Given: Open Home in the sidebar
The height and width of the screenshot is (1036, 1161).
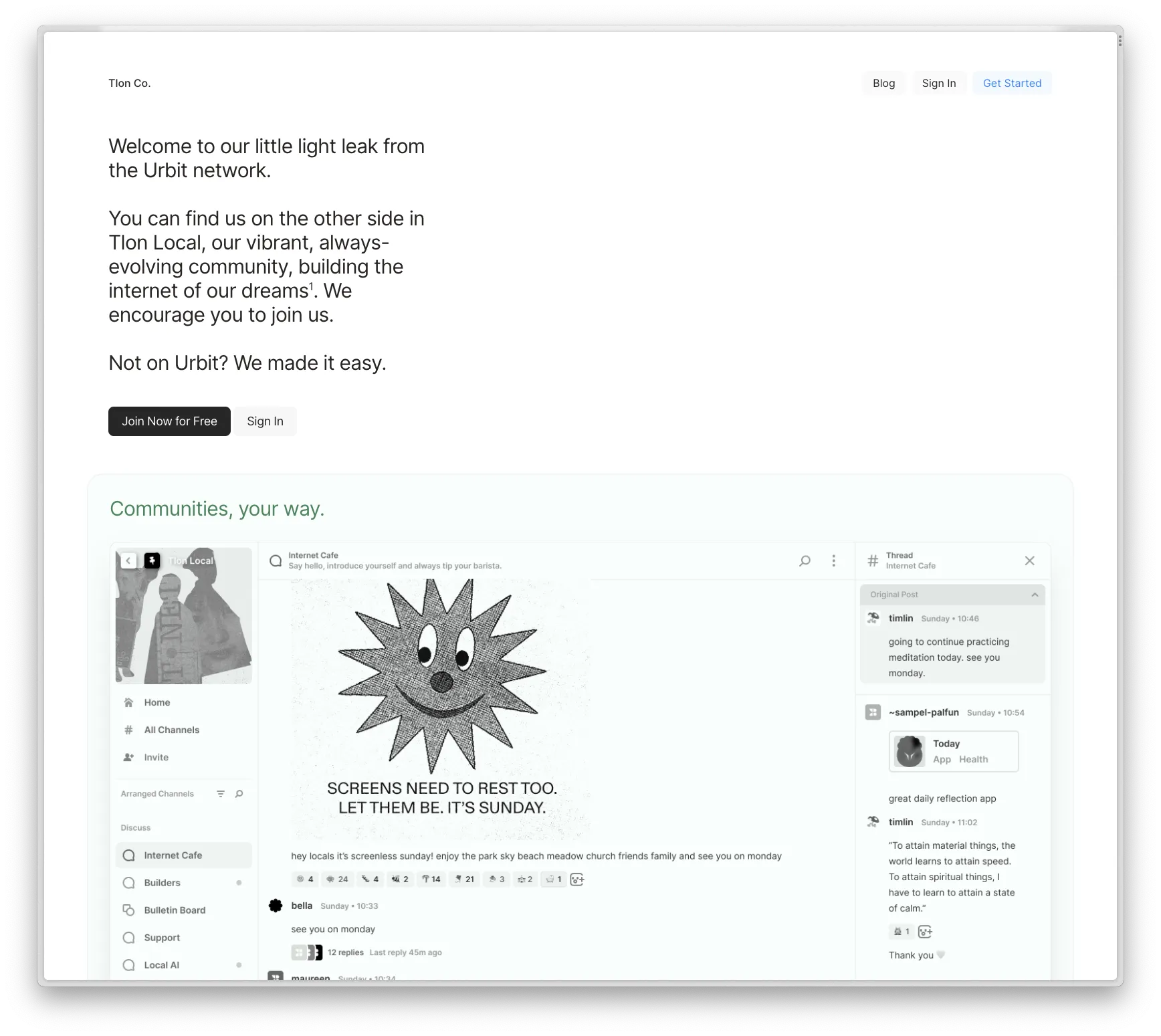Looking at the screenshot, I should (x=183, y=702).
